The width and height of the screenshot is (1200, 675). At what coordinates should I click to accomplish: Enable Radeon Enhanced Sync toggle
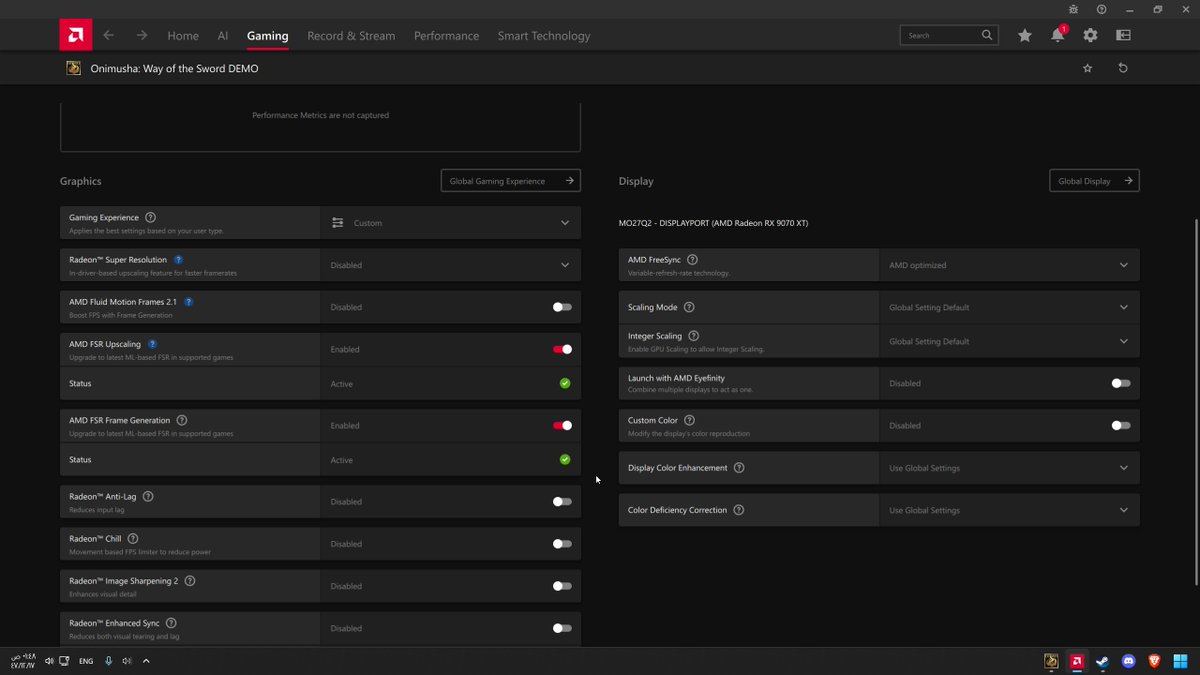pos(562,628)
